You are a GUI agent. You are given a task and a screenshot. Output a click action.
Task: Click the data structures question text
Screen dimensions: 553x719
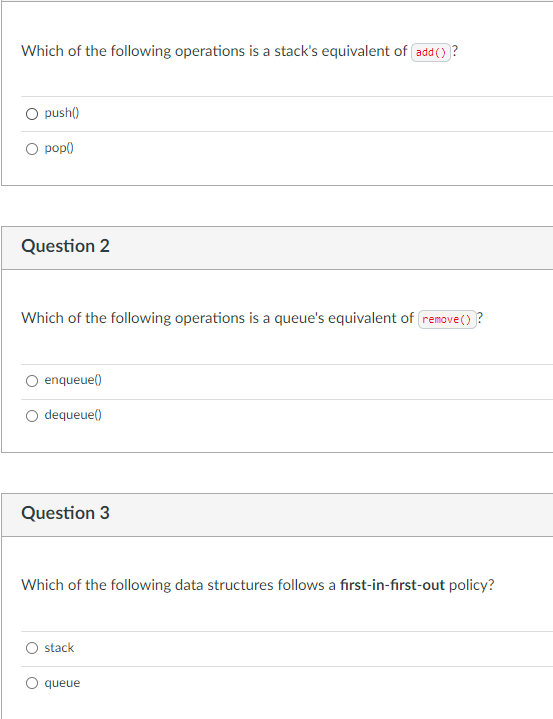[x=258, y=585]
